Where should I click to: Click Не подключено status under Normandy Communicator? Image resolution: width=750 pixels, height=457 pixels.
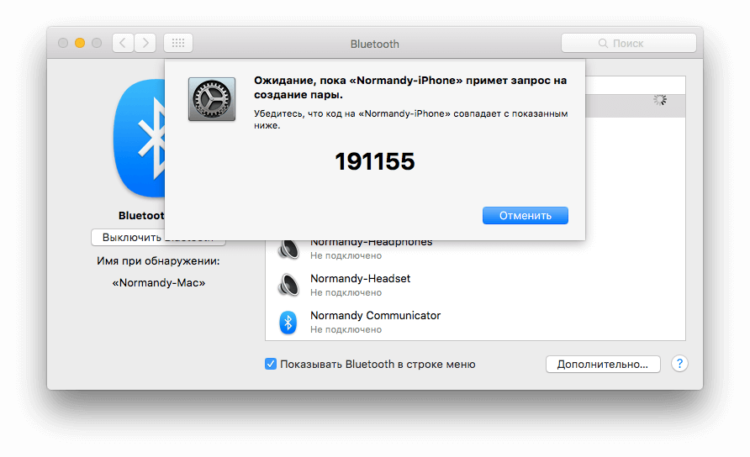(x=346, y=330)
